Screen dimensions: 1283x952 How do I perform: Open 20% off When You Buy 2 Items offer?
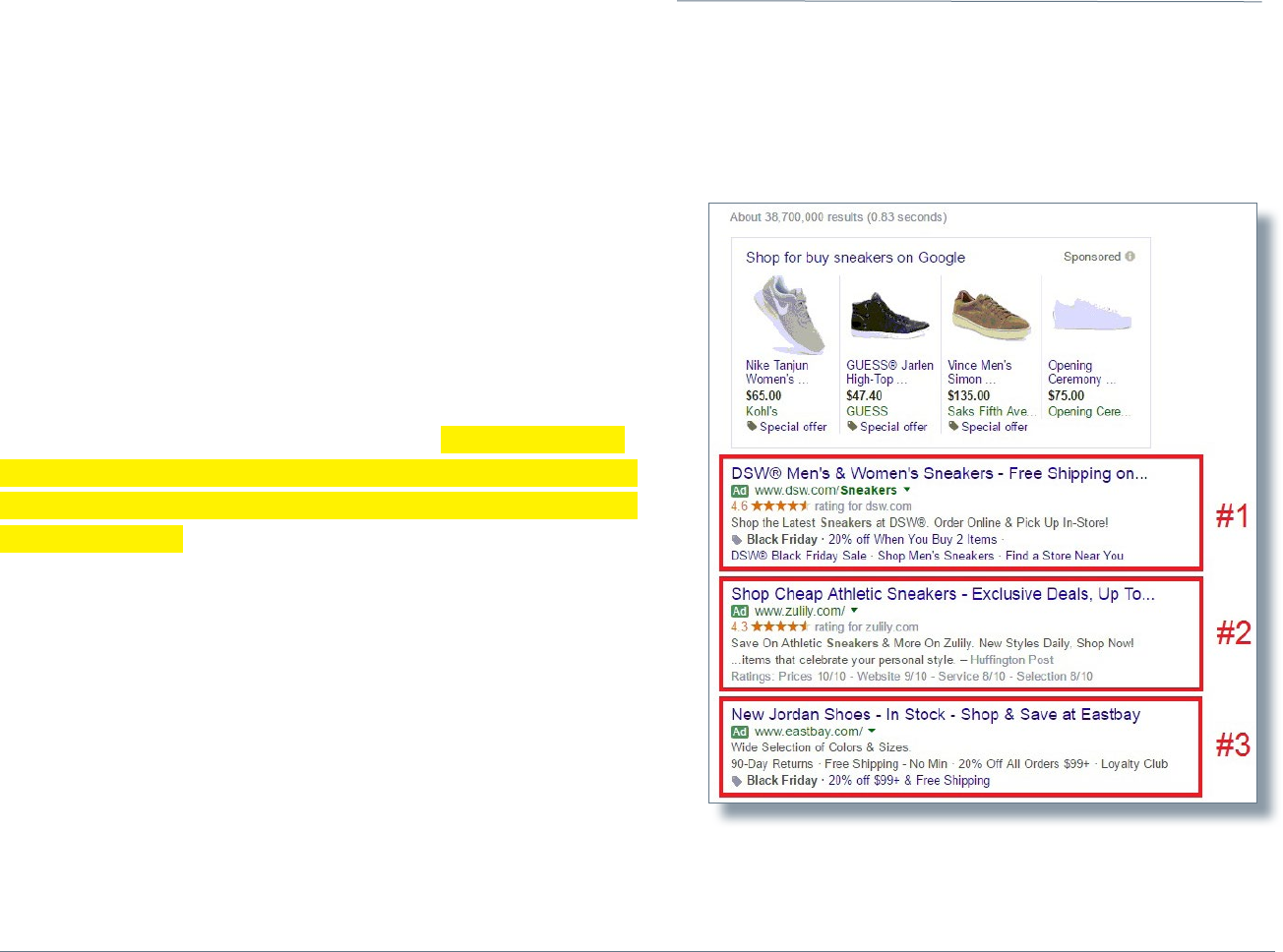(x=912, y=539)
